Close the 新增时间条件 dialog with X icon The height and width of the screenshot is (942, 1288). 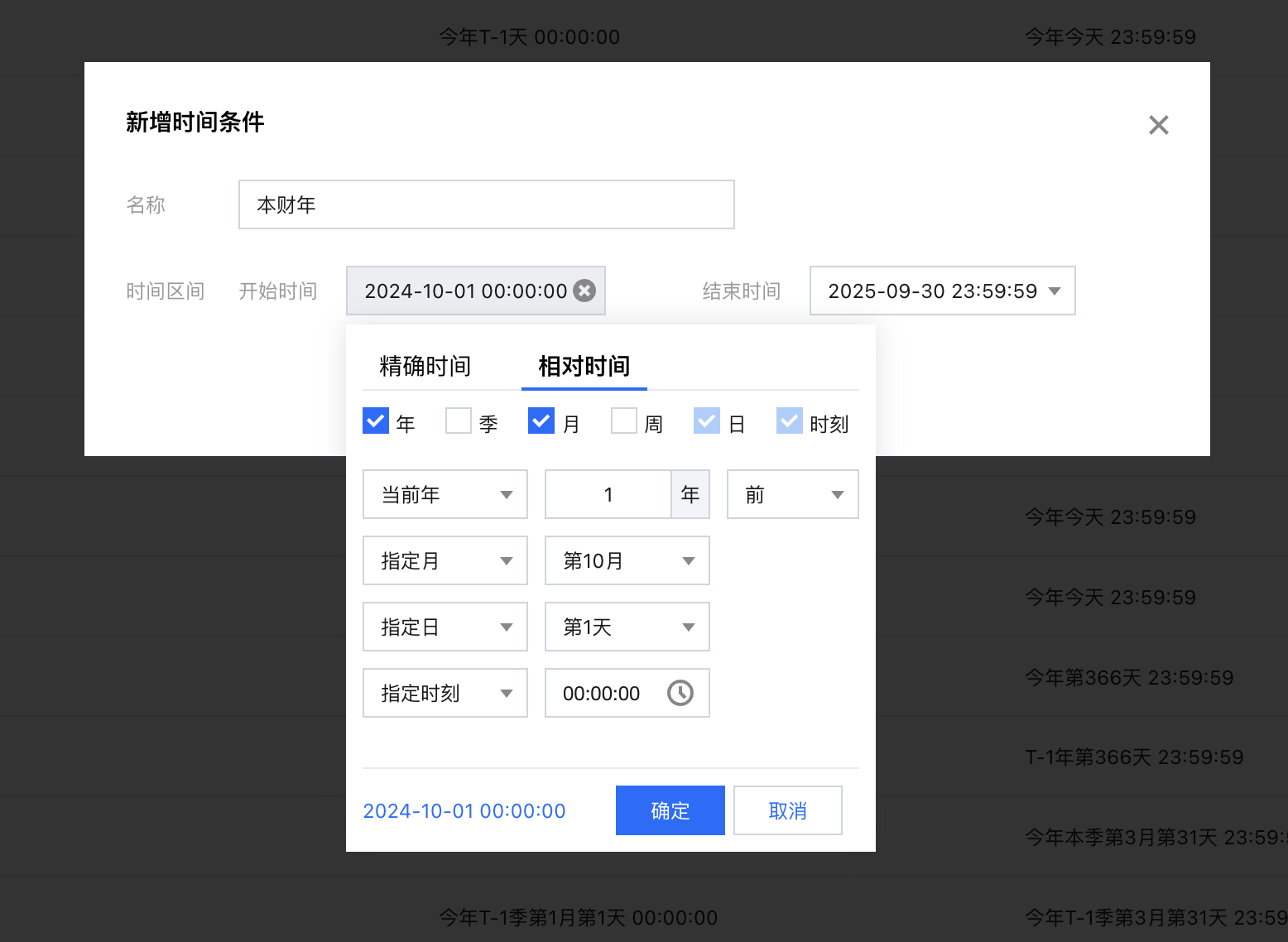pyautogui.click(x=1158, y=125)
